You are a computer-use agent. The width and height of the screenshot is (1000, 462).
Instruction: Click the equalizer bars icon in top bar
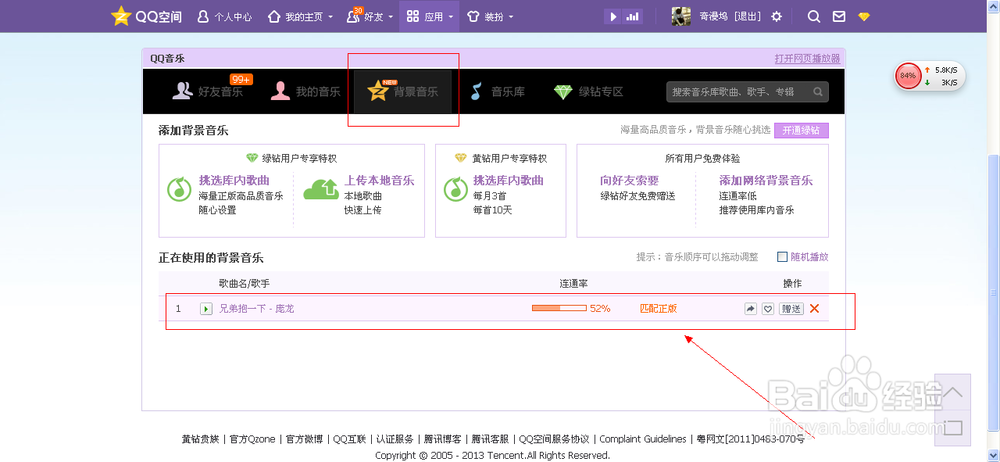click(x=633, y=17)
